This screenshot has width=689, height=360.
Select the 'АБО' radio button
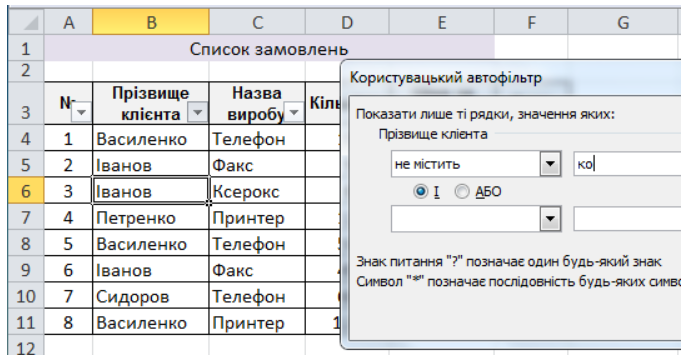click(x=462, y=192)
